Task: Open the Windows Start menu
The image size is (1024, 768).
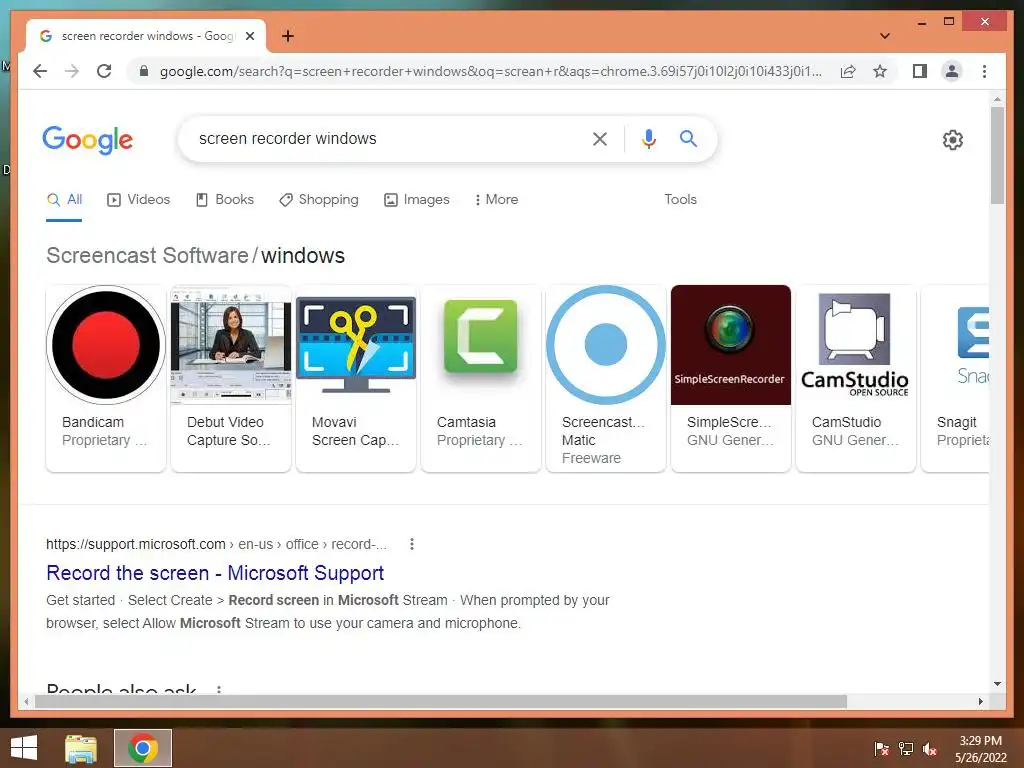Action: pyautogui.click(x=25, y=748)
